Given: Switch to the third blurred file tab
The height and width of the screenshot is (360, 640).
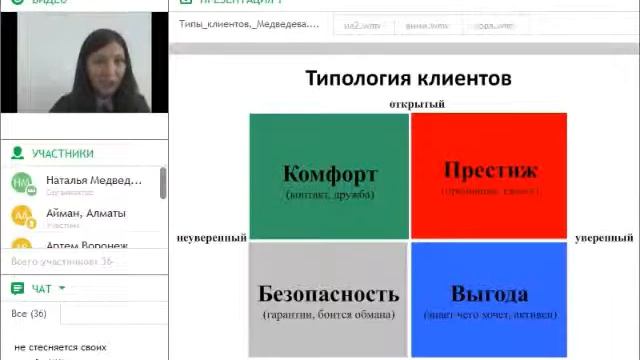Looking at the screenshot, I should pyautogui.click(x=427, y=26).
